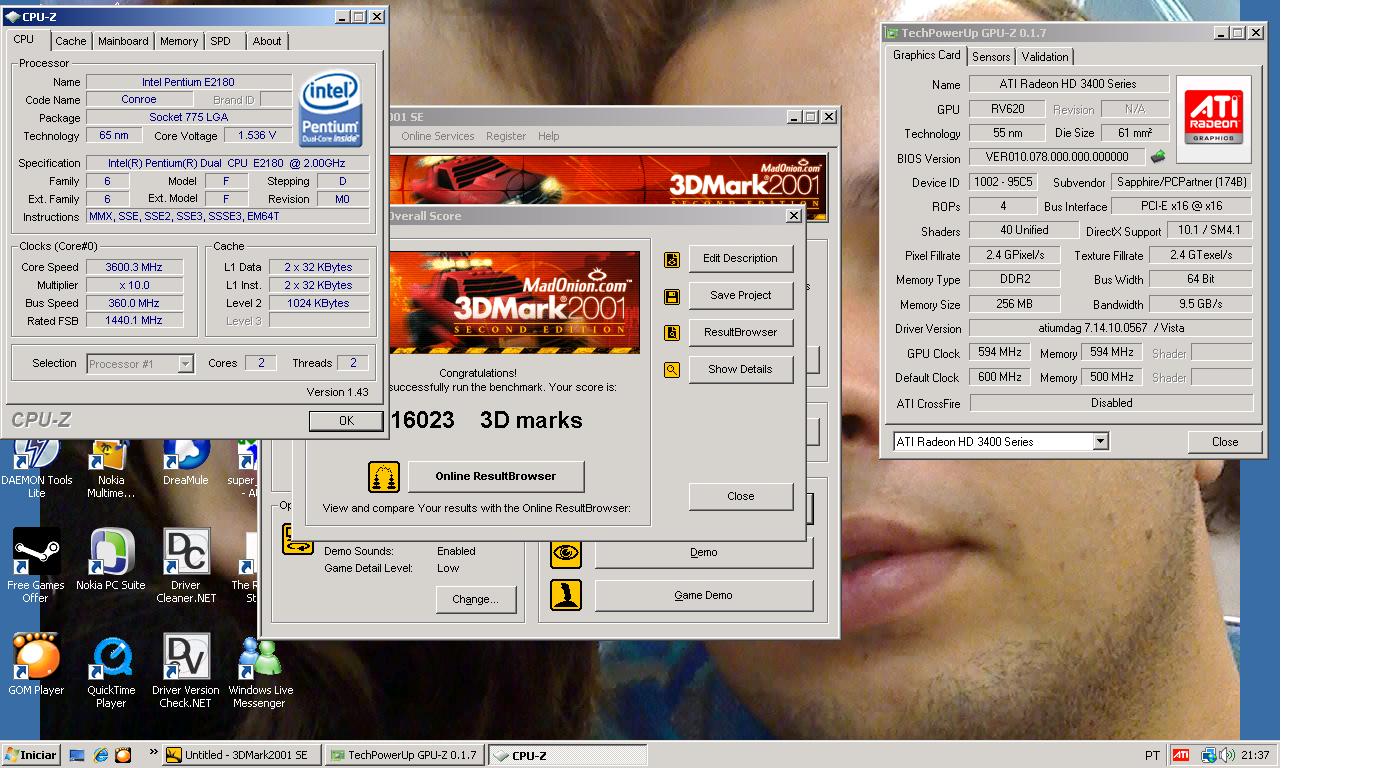Open the Iniciar start menu
Screen dimensions: 1378x768
point(31,755)
